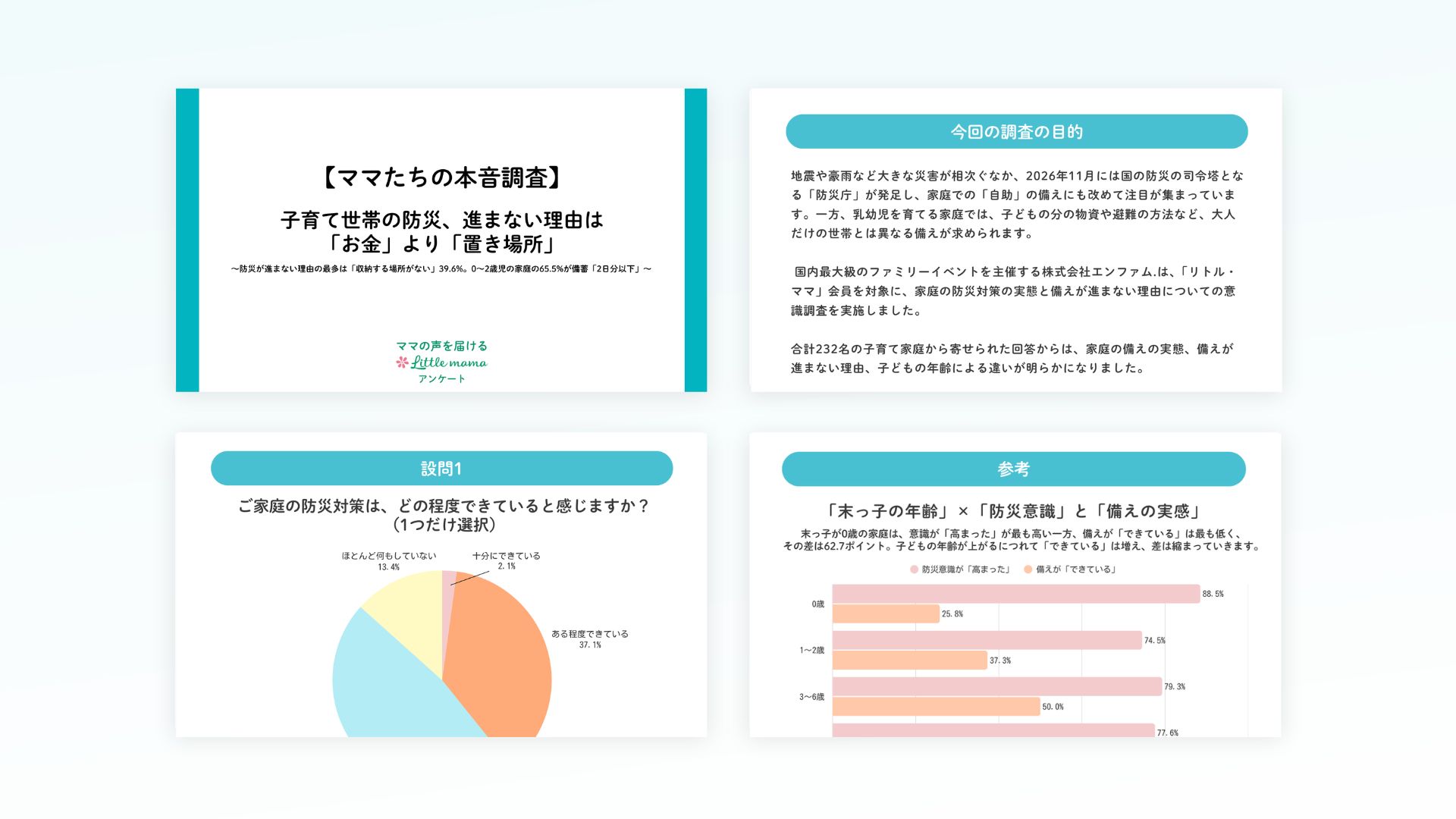Click the subtitle about 収納する場所がない 39.6%
Viewport: 1456px width, 819px height.
click(441, 269)
